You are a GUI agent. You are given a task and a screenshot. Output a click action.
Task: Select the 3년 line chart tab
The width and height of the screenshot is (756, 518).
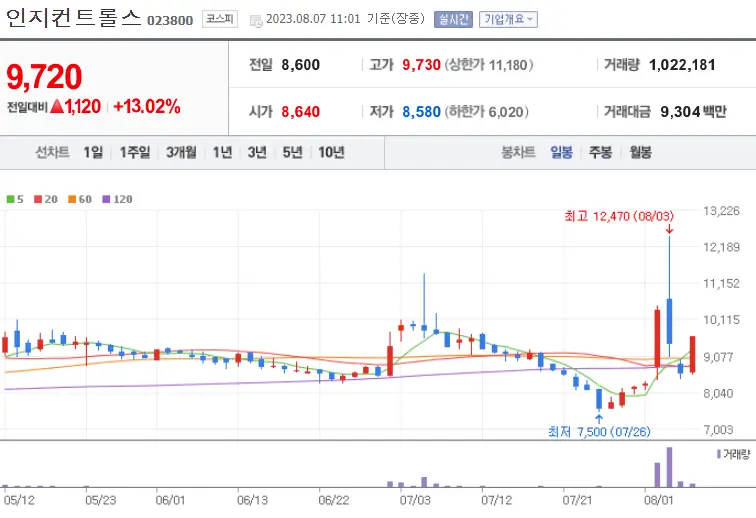point(257,152)
